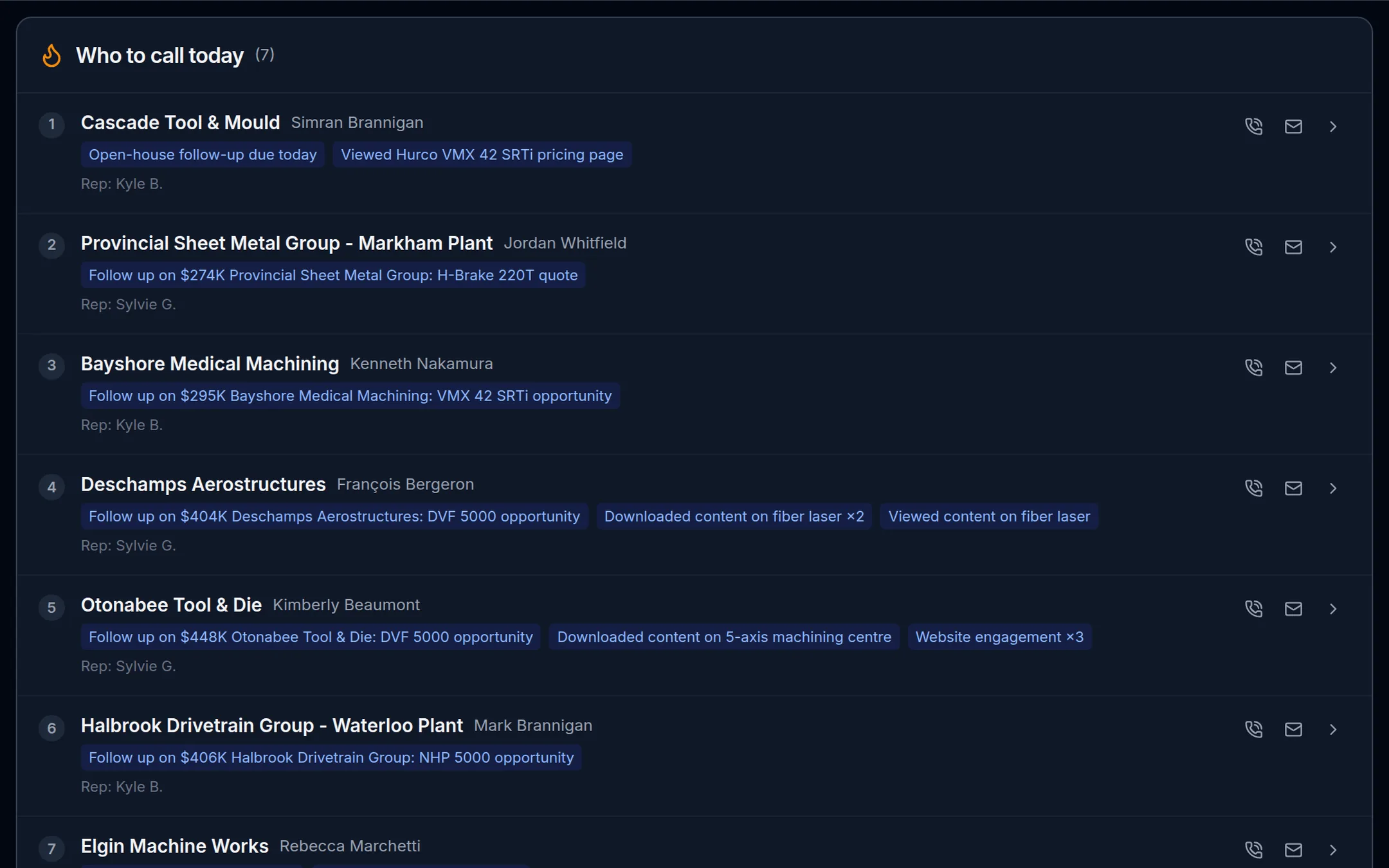
Task: Click rank number 4 badge for Deschamps
Action: (x=51, y=486)
